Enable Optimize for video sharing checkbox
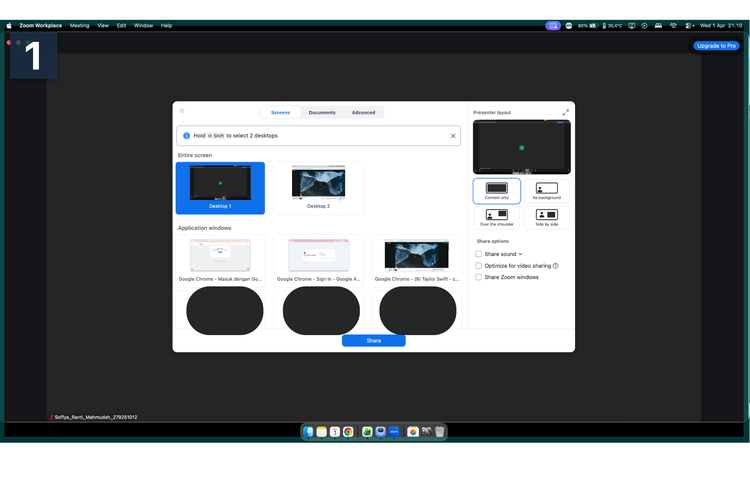 click(478, 266)
